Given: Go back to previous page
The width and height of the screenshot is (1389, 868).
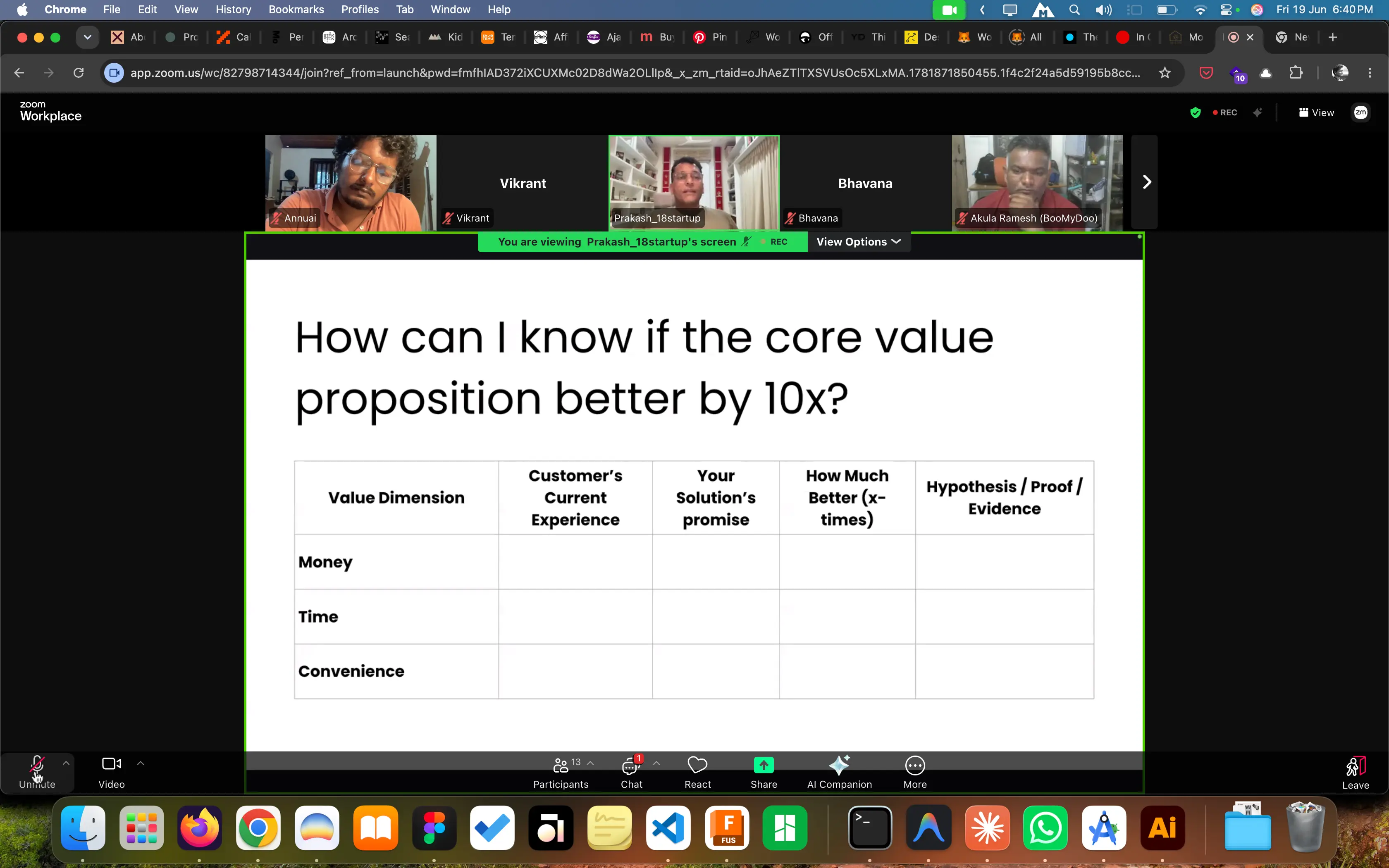Looking at the screenshot, I should pyautogui.click(x=19, y=73).
